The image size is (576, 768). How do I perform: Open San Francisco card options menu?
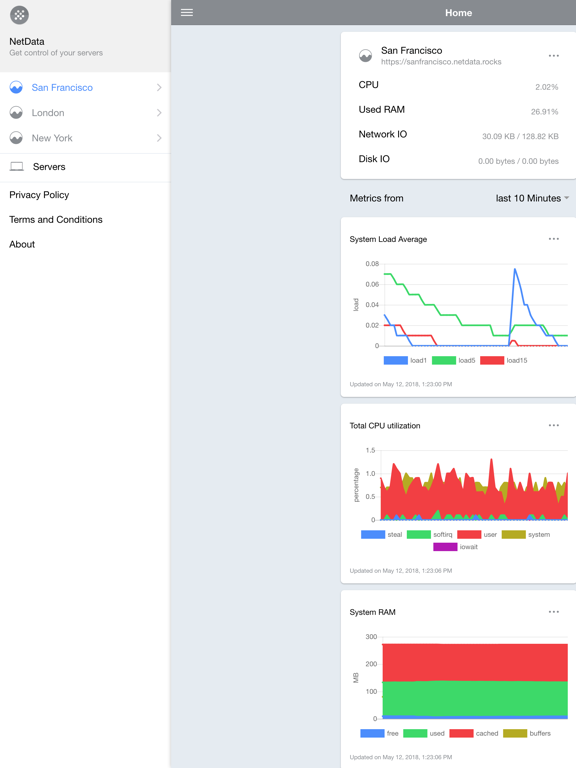tap(553, 56)
